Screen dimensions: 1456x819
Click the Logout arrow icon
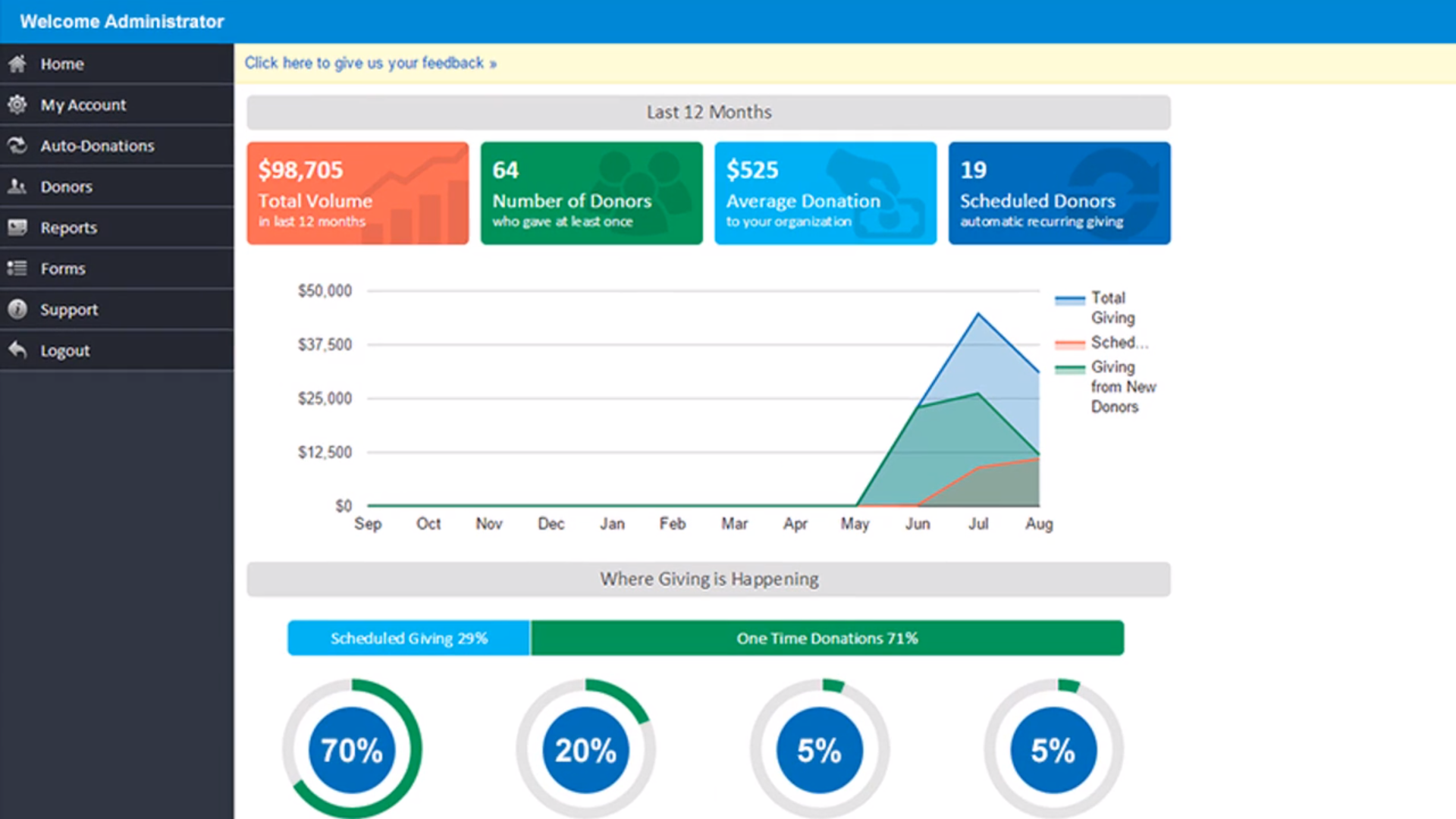(17, 350)
